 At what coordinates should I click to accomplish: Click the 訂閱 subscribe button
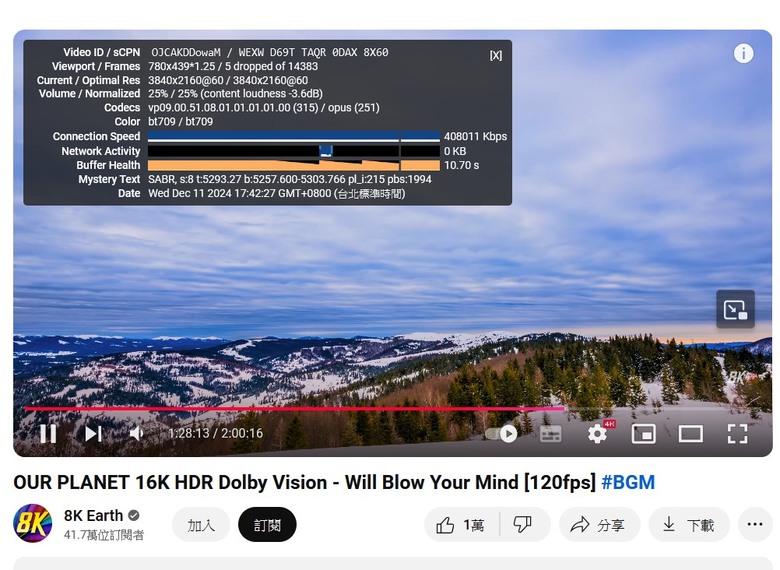[x=267, y=525]
